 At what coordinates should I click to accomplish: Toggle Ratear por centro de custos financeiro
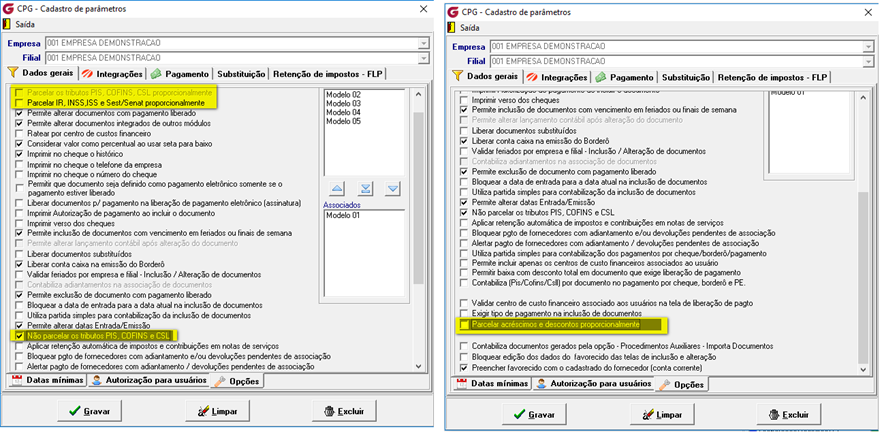coord(20,134)
